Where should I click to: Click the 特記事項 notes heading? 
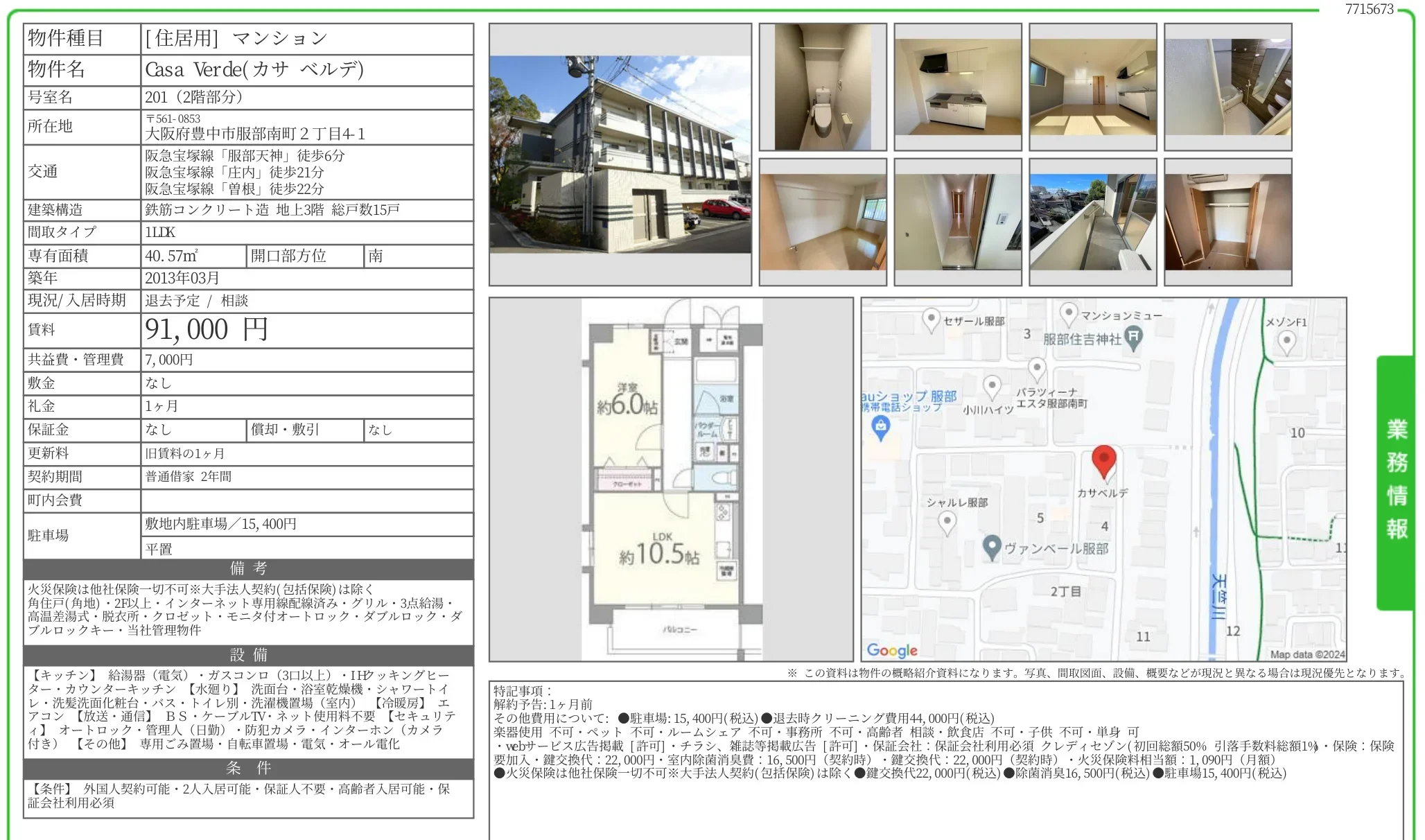523,691
